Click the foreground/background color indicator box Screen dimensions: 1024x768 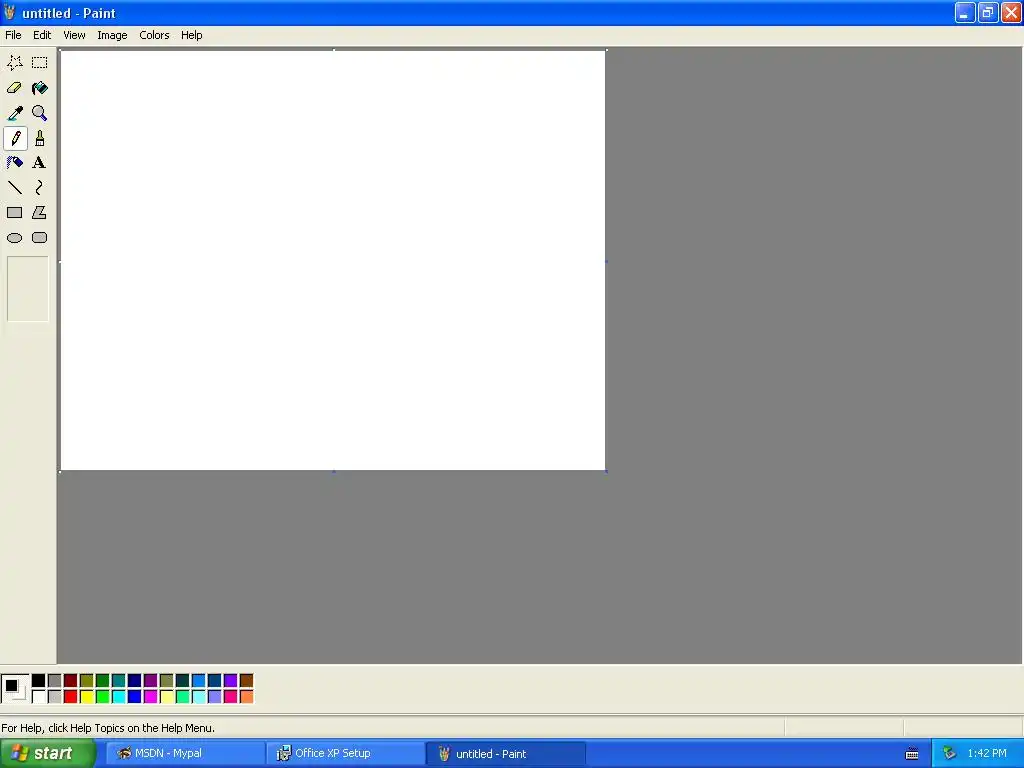(x=15, y=689)
